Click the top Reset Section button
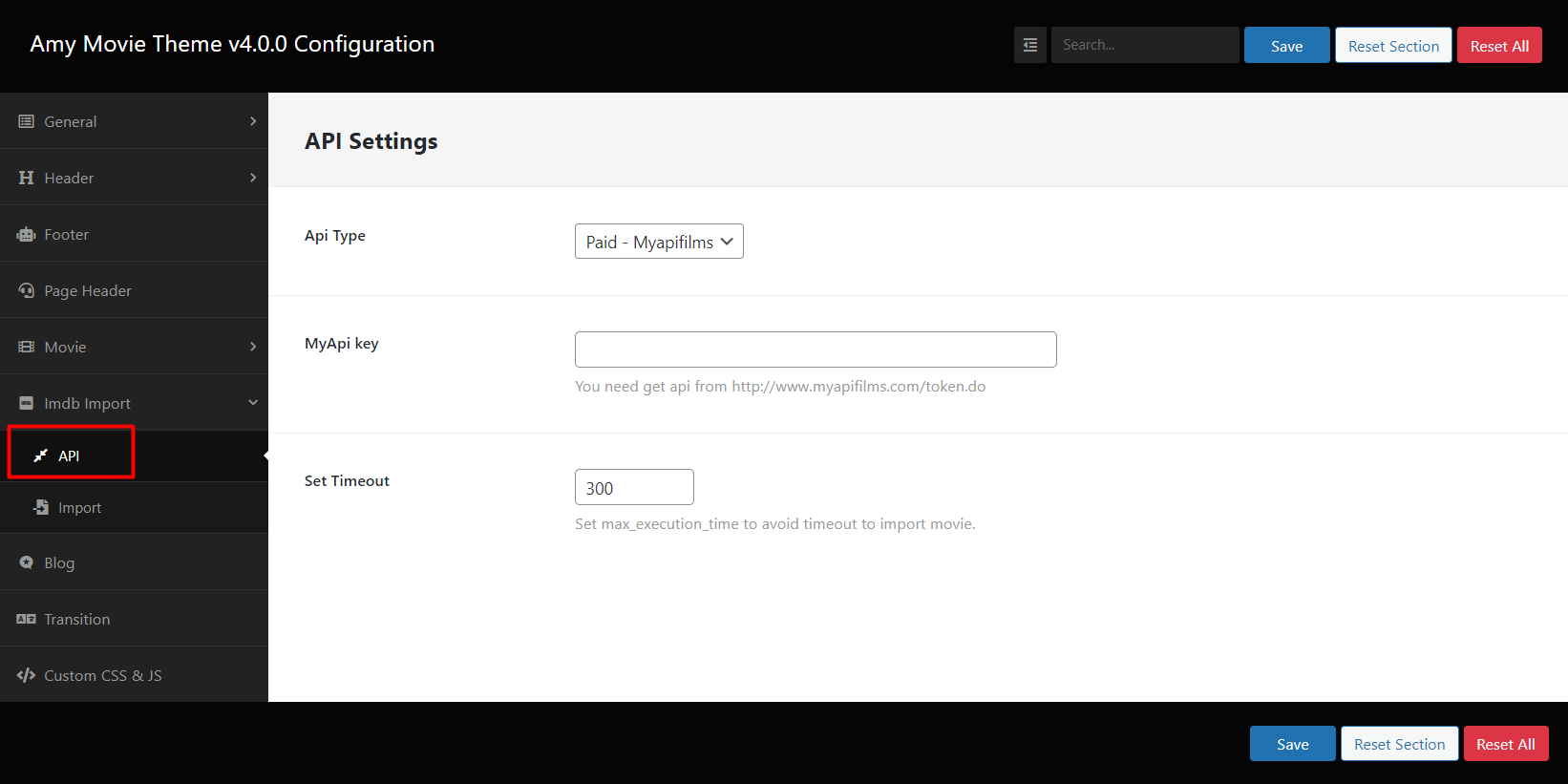 [1393, 45]
